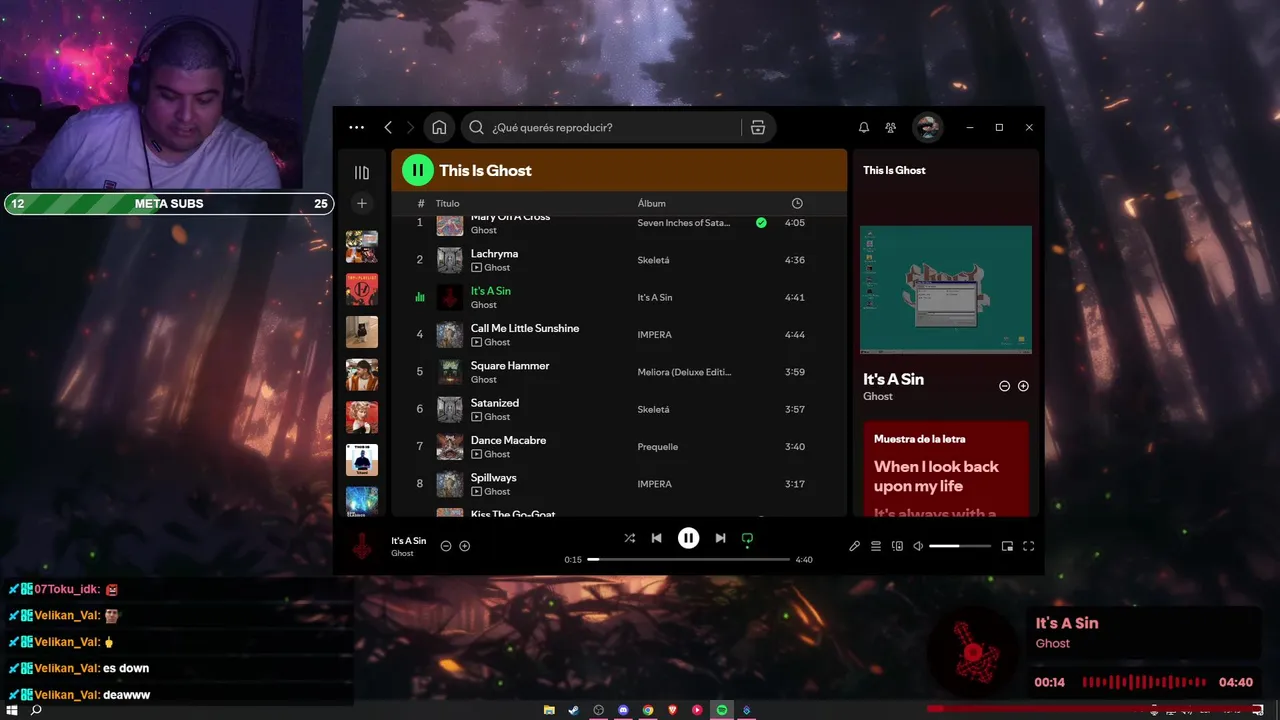This screenshot has width=1280, height=720.
Task: Switch to Google Chrome in the taskbar
Action: pyautogui.click(x=648, y=710)
